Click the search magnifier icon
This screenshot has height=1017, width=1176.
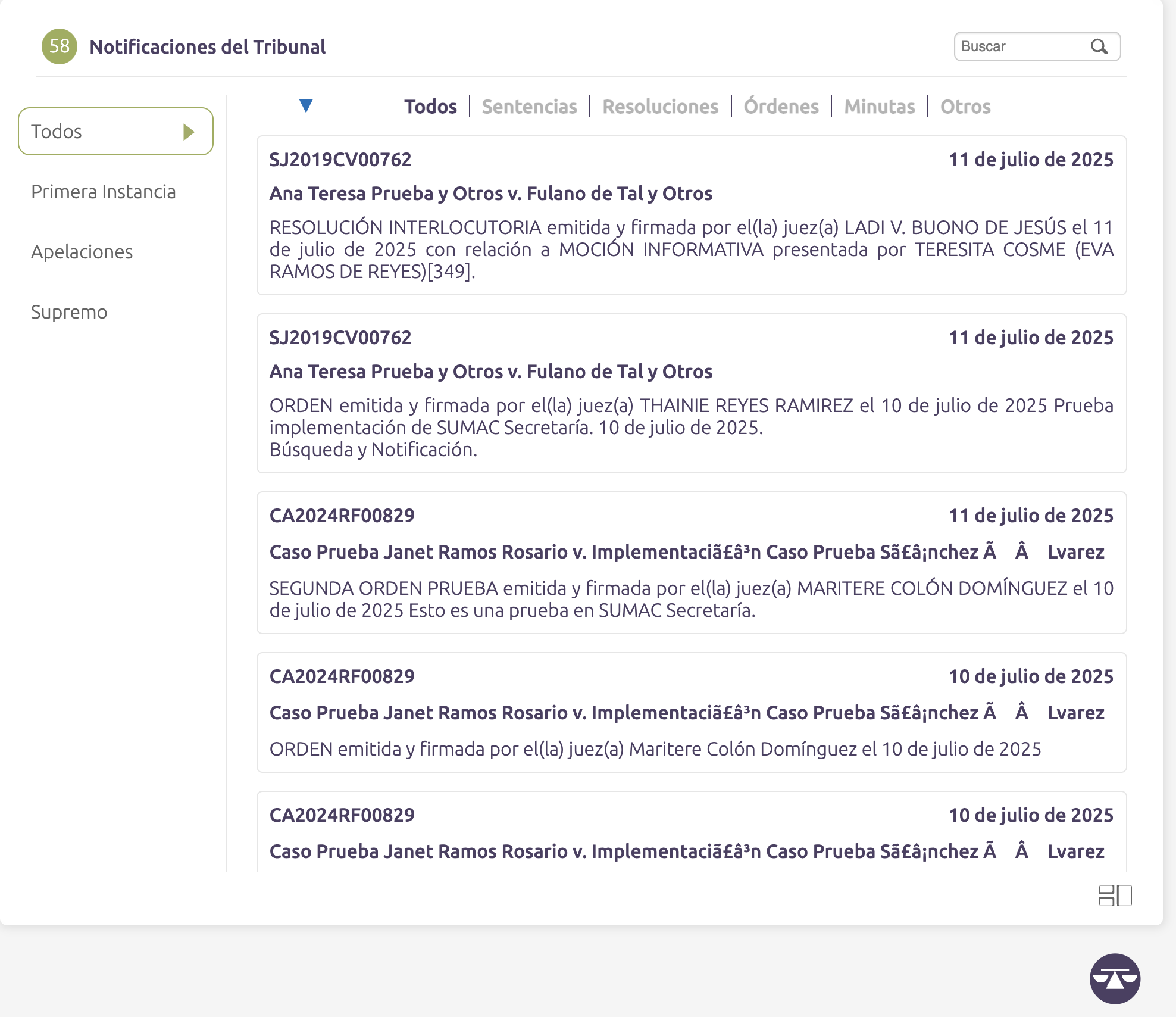point(1099,46)
